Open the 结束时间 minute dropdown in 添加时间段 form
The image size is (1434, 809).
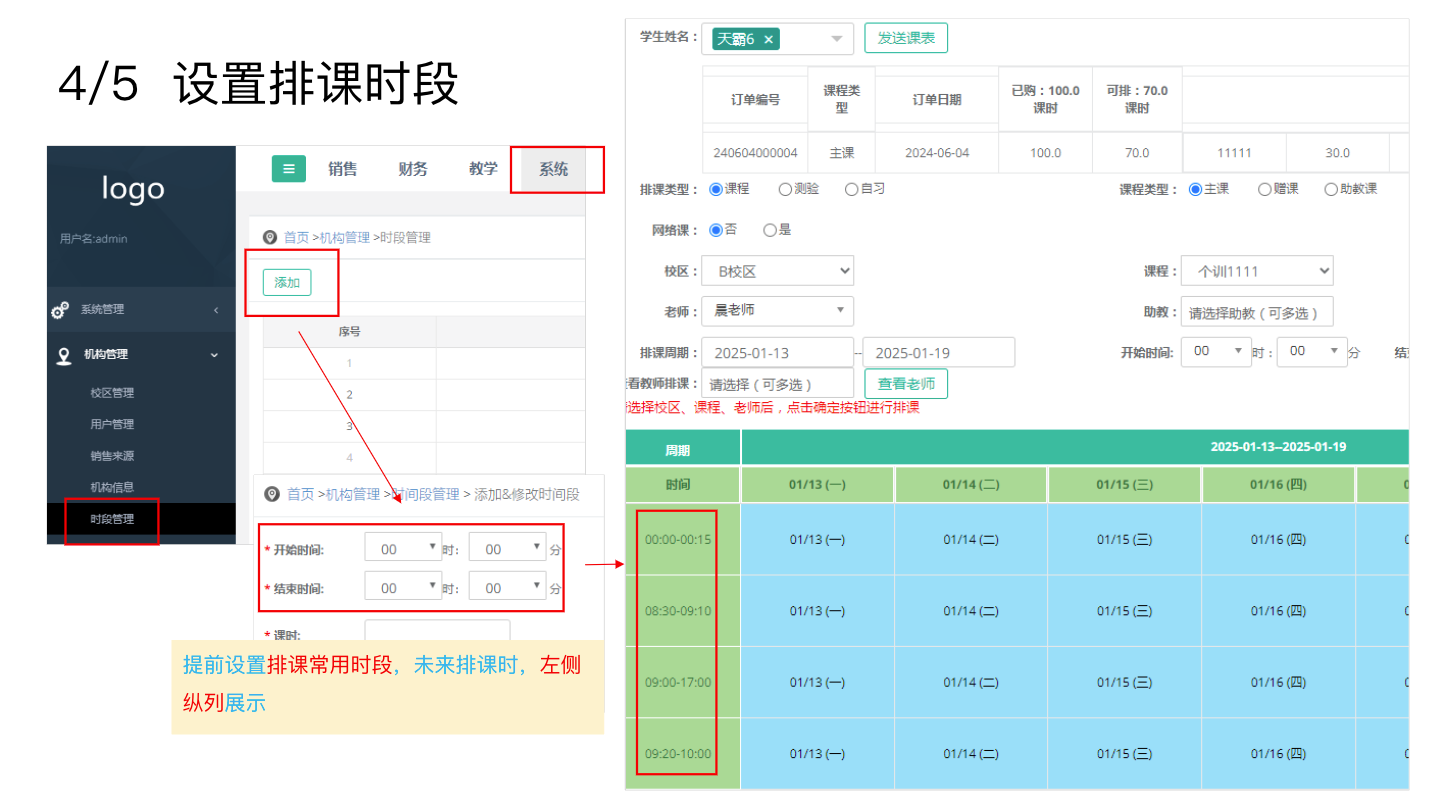[x=507, y=588]
